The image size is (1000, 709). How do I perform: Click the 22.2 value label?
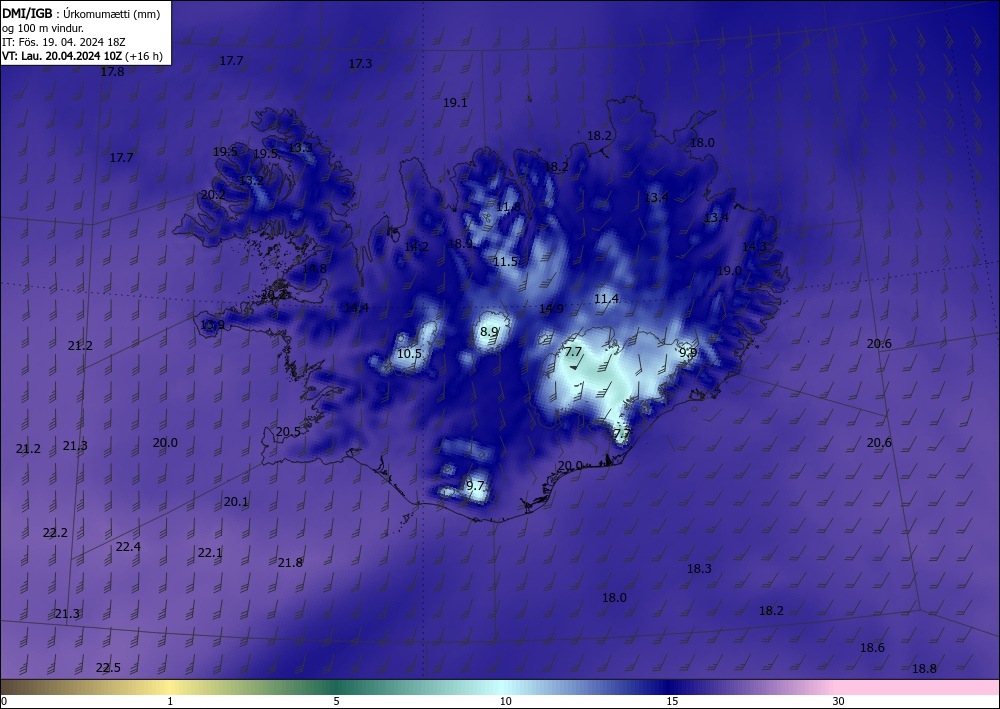(55, 532)
